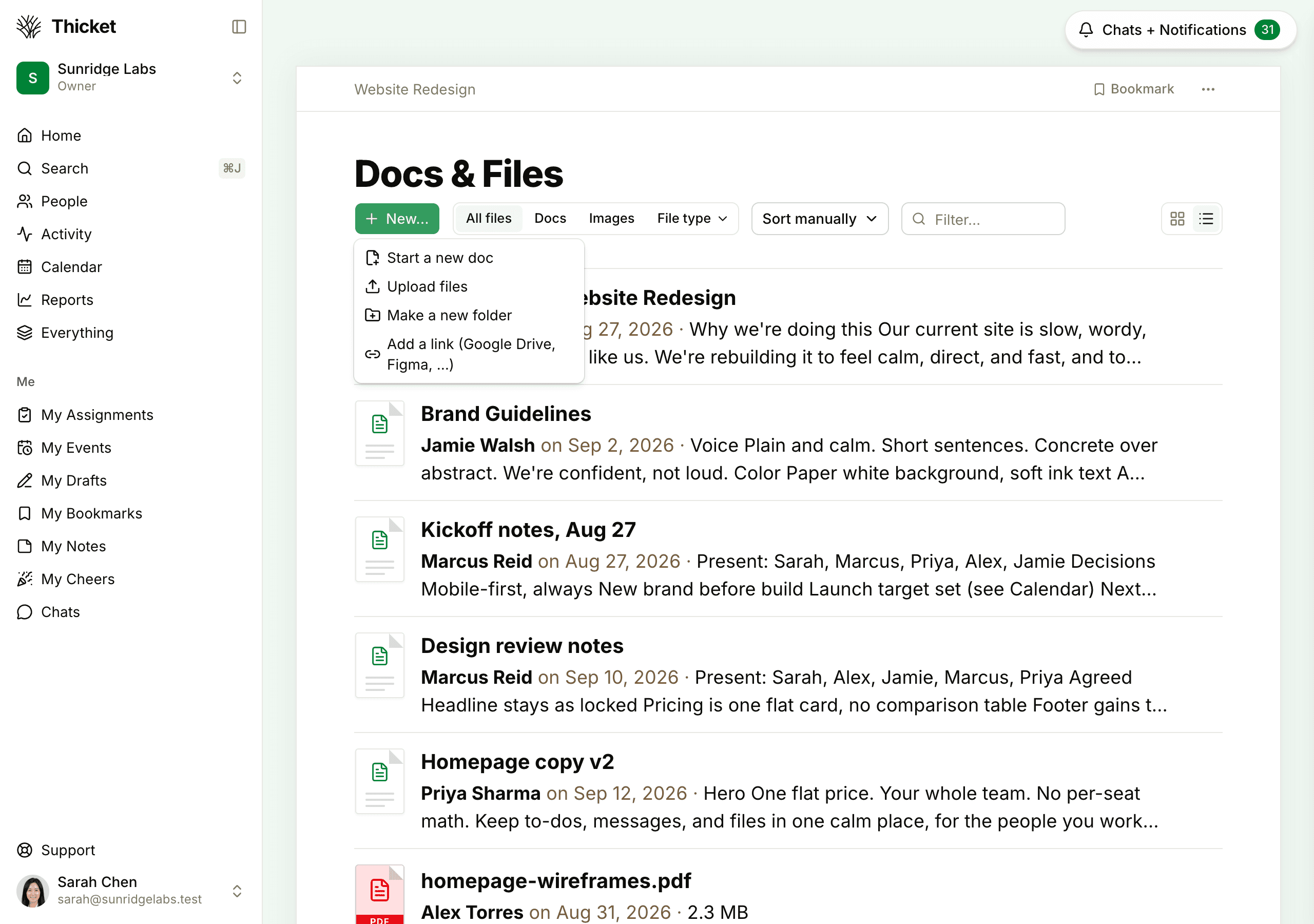Open the Calendar
Screen dimensions: 1314x924
tap(131, 267)
